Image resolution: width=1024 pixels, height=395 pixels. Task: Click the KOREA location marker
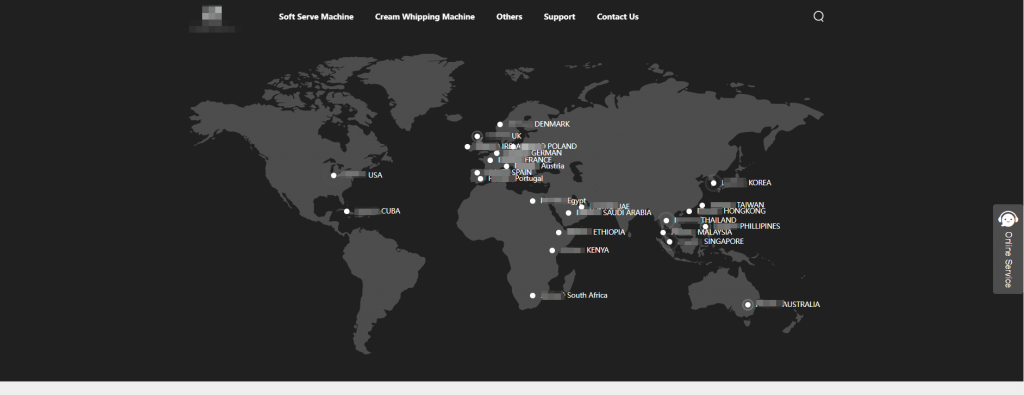point(714,183)
